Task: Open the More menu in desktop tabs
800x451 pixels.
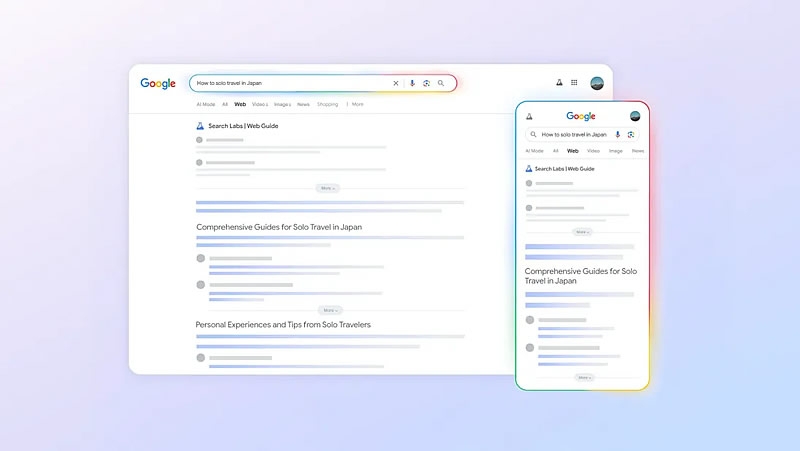Action: (356, 104)
